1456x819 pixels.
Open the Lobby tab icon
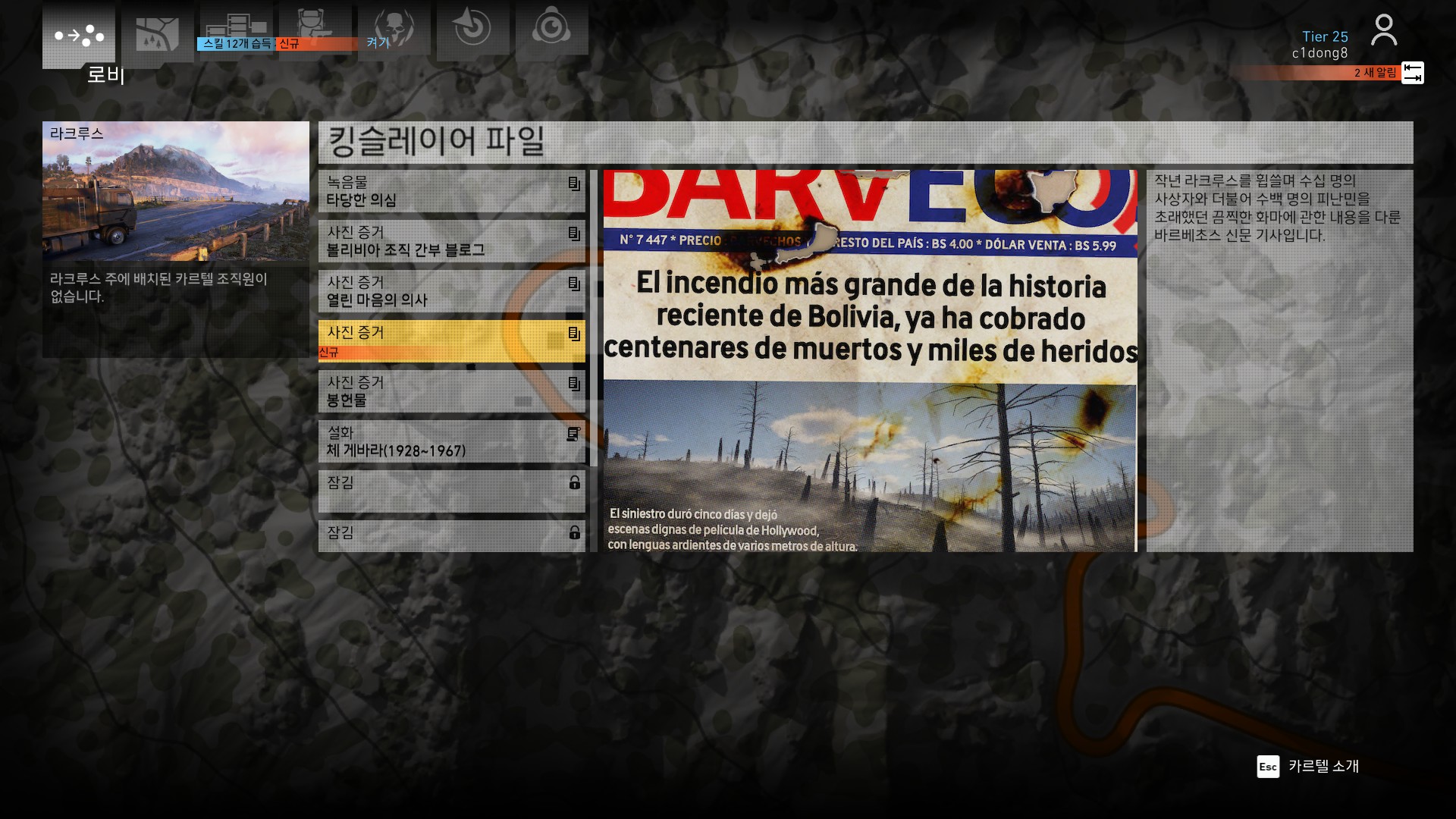tap(79, 35)
